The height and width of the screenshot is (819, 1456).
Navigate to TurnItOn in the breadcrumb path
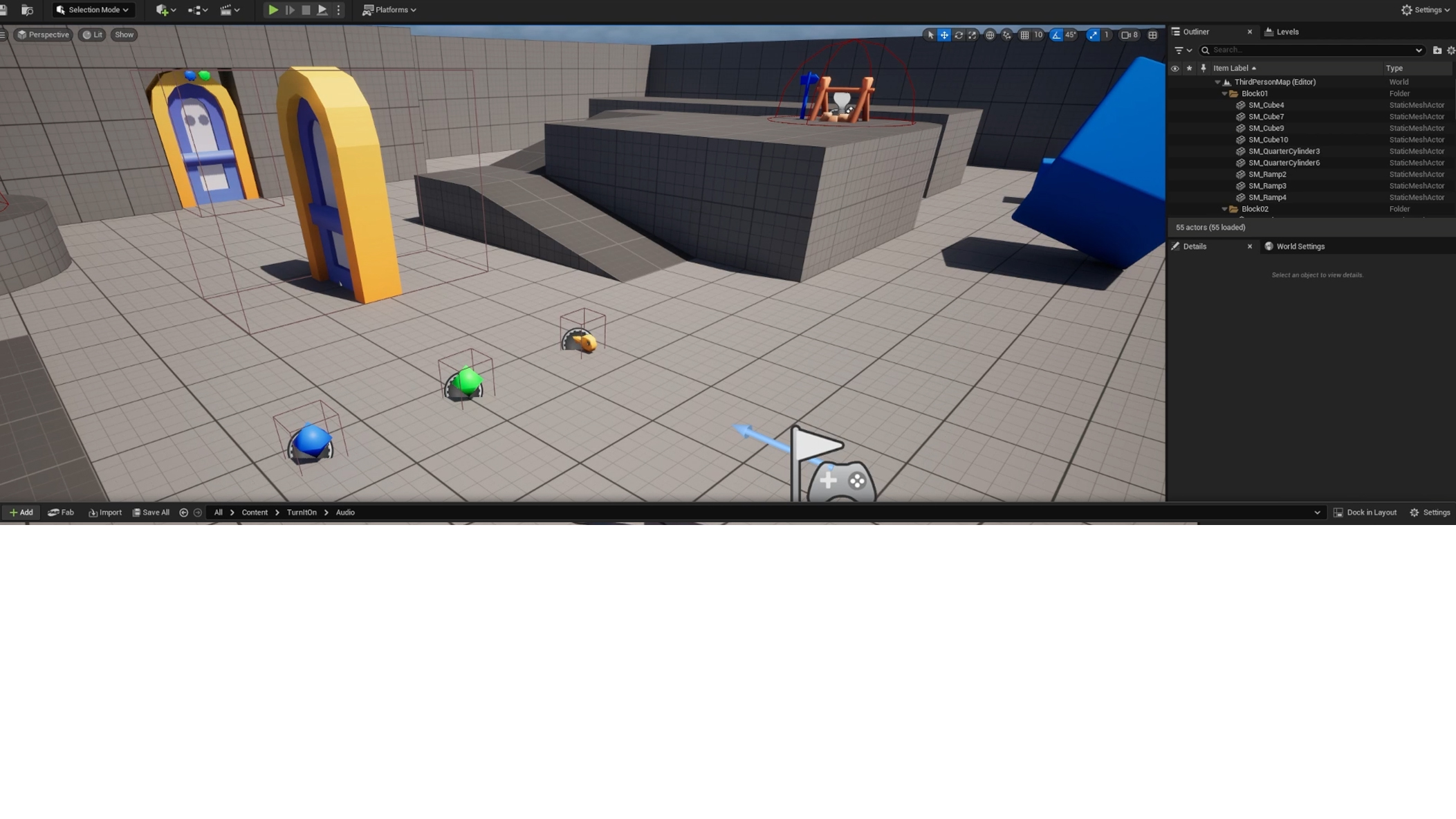tap(302, 513)
